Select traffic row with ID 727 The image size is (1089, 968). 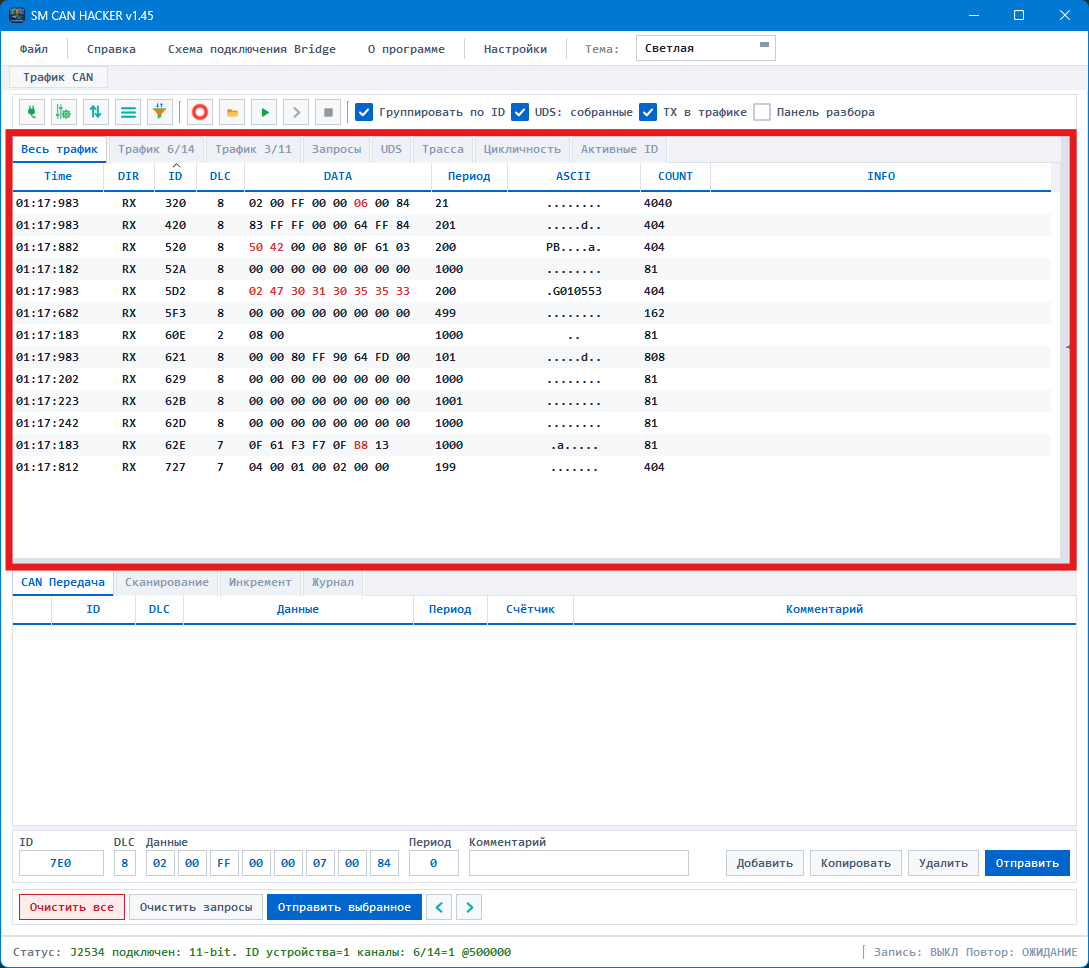531,467
